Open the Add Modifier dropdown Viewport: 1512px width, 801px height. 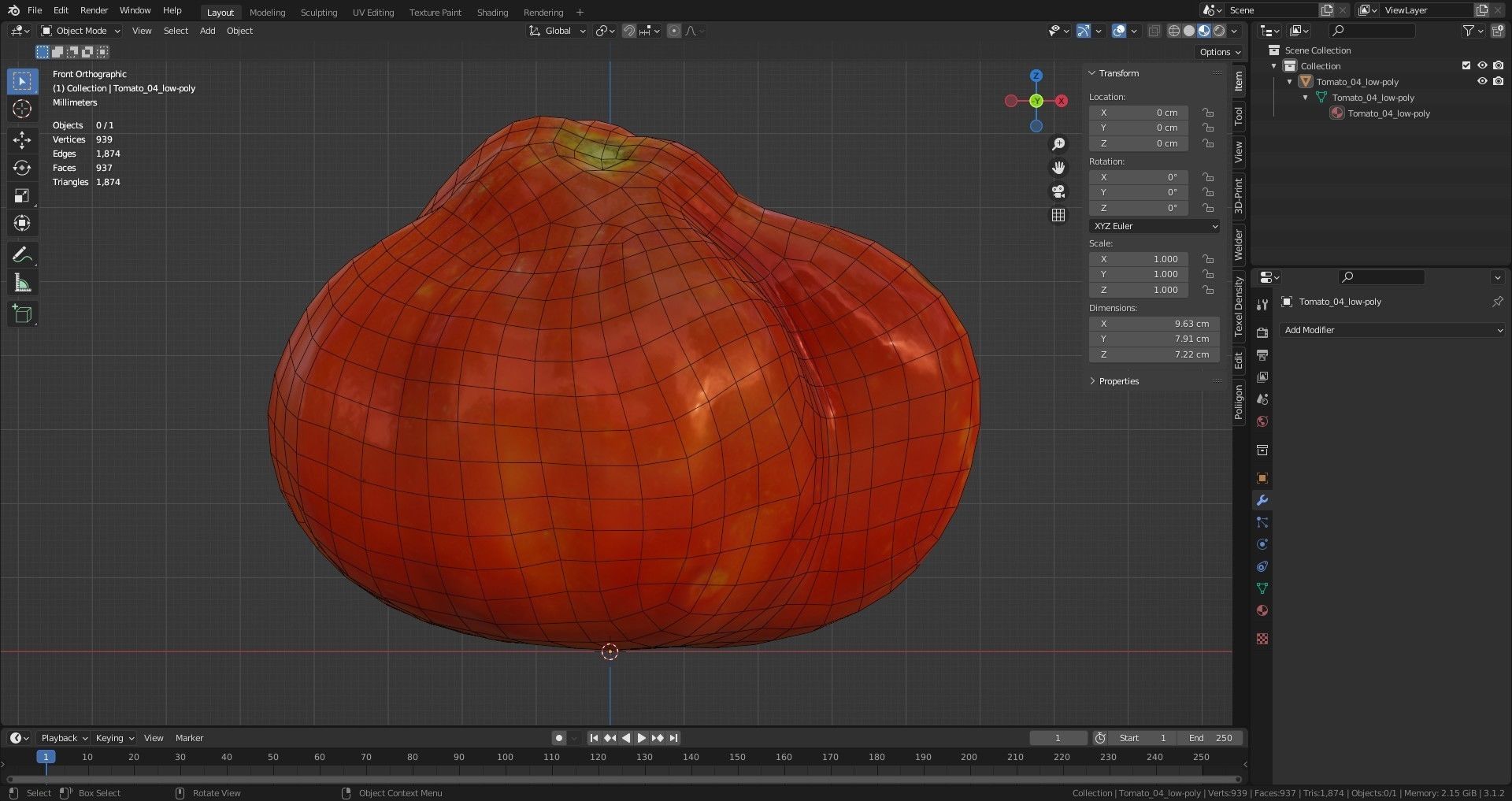click(x=1392, y=330)
